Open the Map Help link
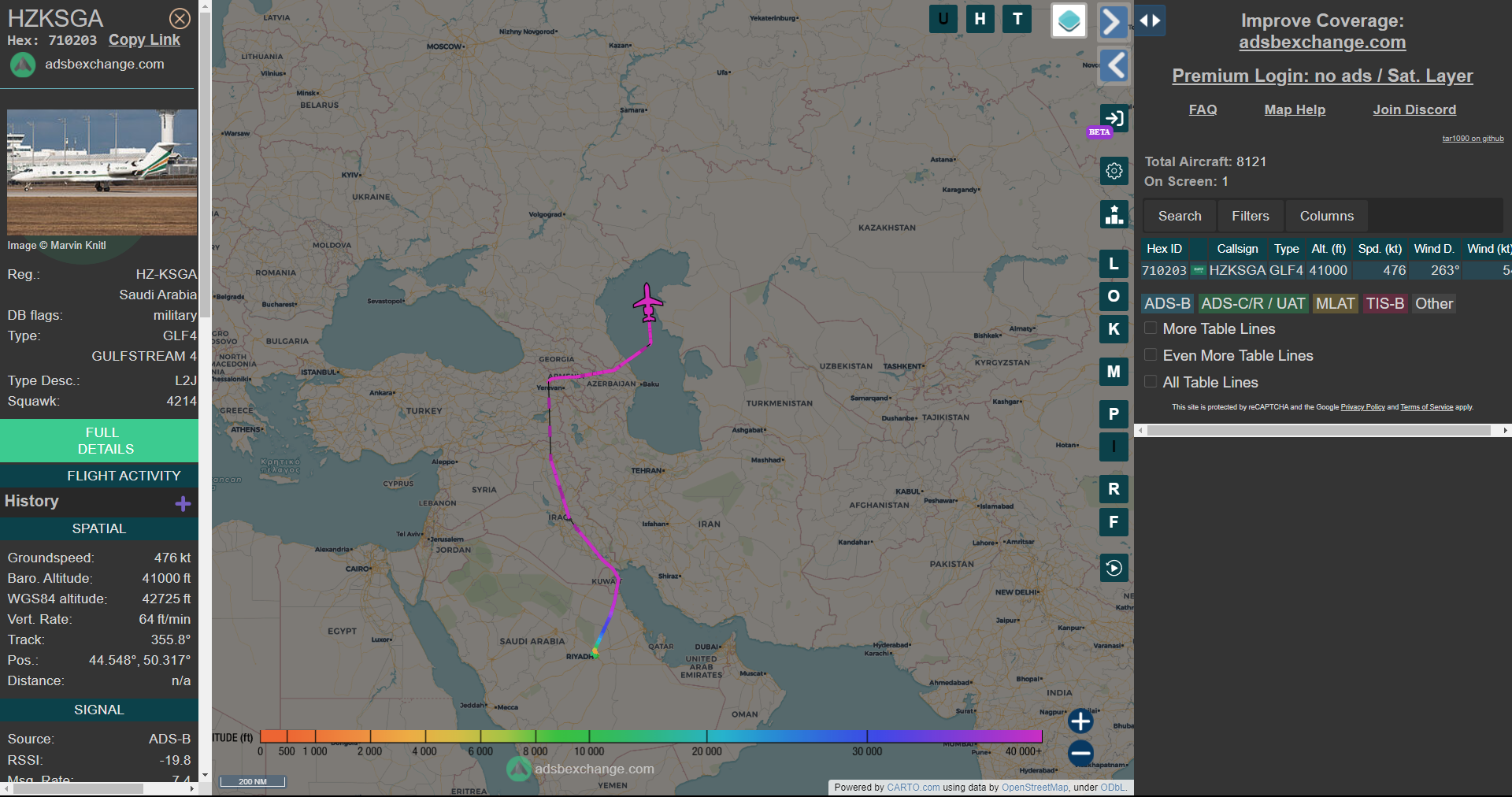Image resolution: width=1512 pixels, height=797 pixels. [x=1295, y=109]
